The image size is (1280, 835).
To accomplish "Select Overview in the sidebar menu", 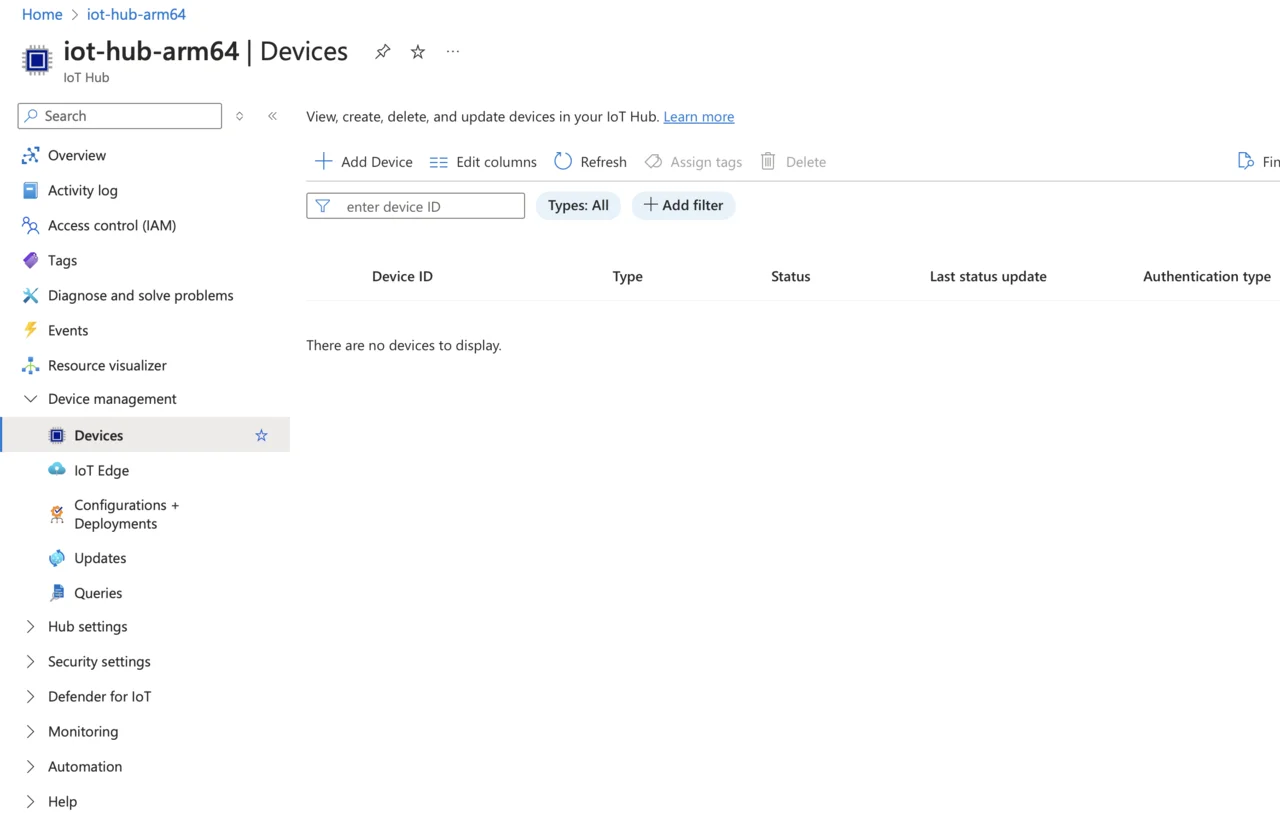I will pyautogui.click(x=77, y=155).
